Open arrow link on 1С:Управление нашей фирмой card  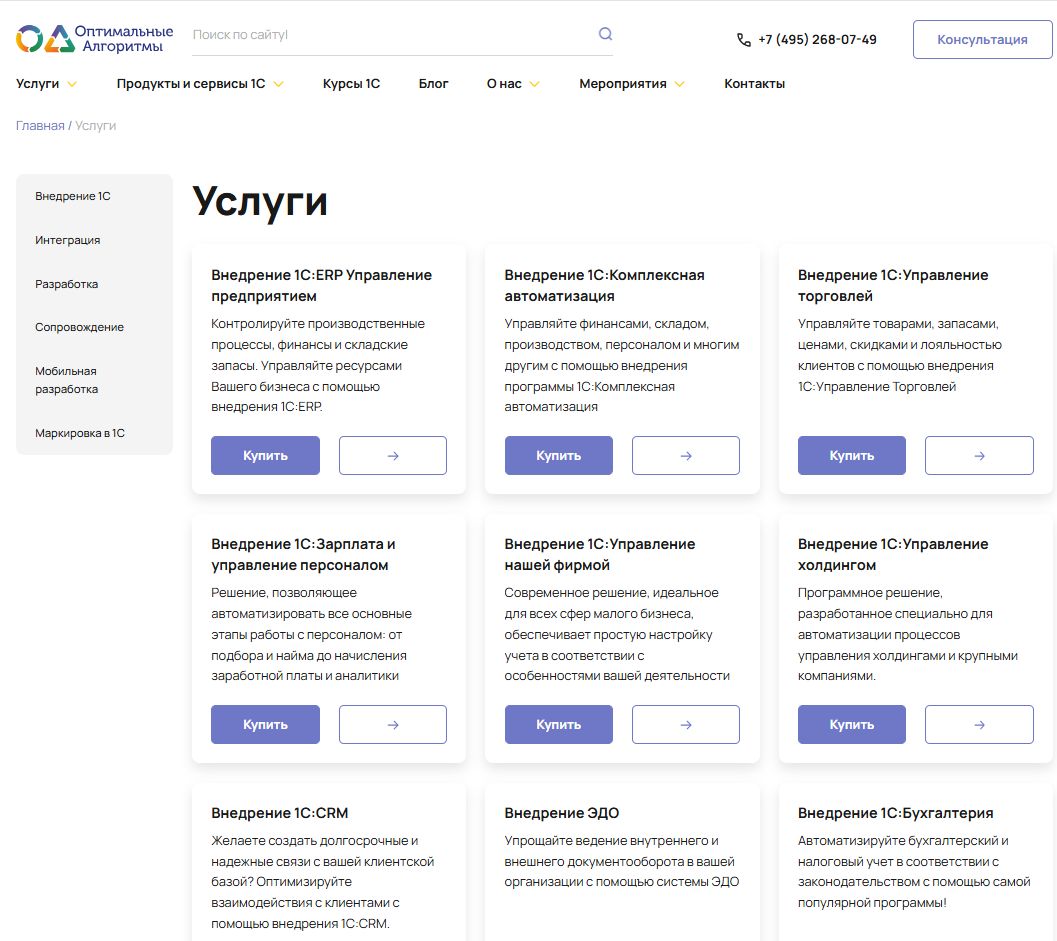click(685, 724)
